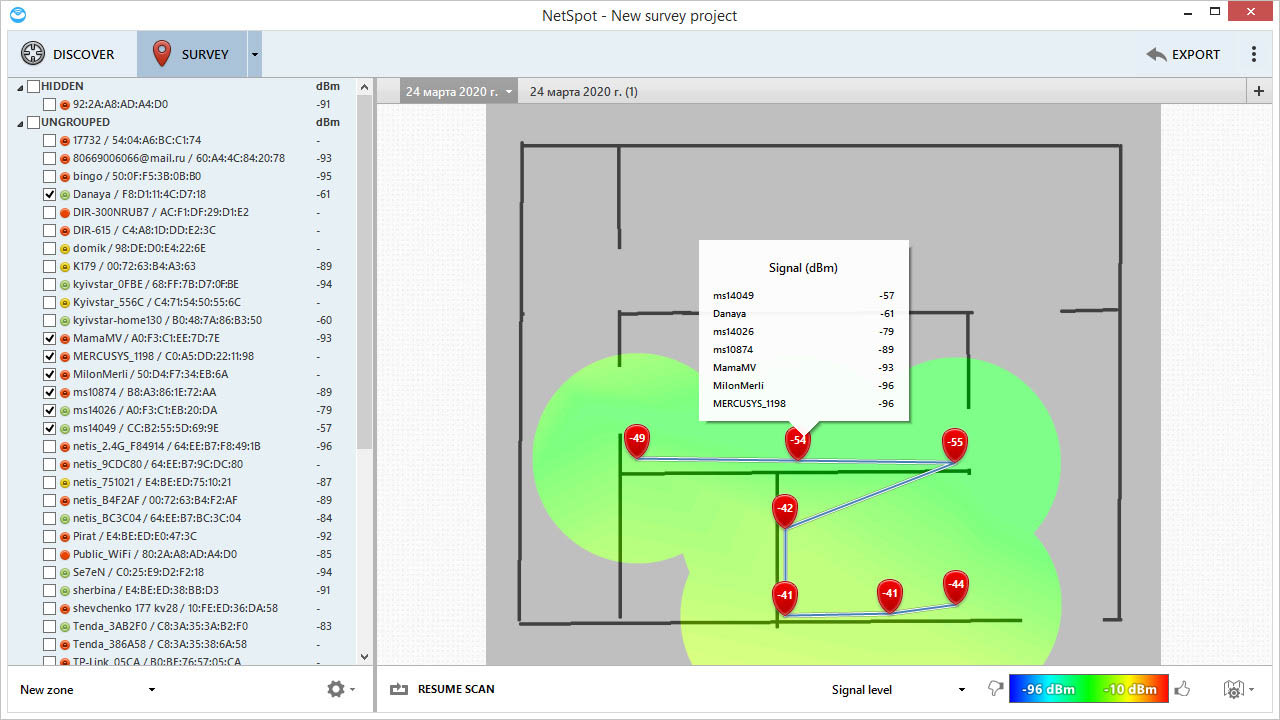The image size is (1280, 720).
Task: Uncheck the ms10874 network checkbox
Action: pyautogui.click(x=50, y=392)
